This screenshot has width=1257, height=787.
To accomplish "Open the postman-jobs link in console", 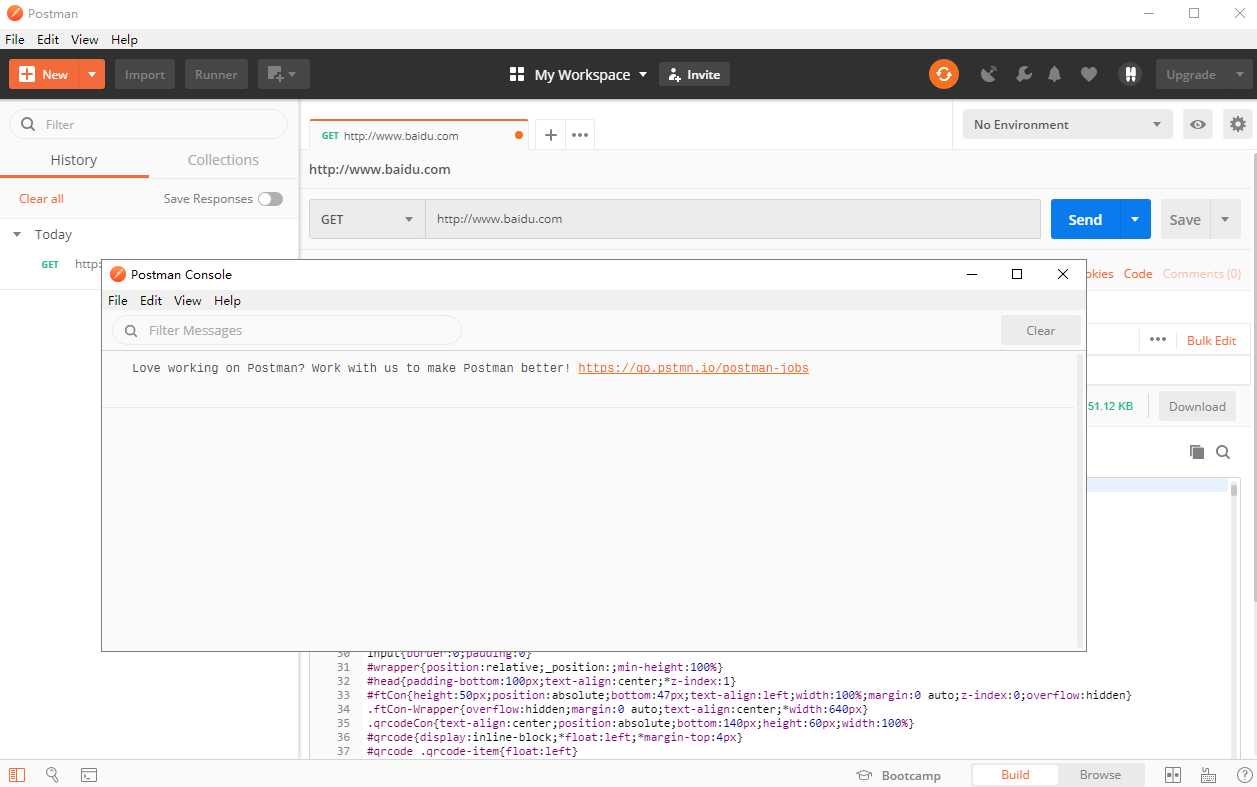I will coord(693,368).
